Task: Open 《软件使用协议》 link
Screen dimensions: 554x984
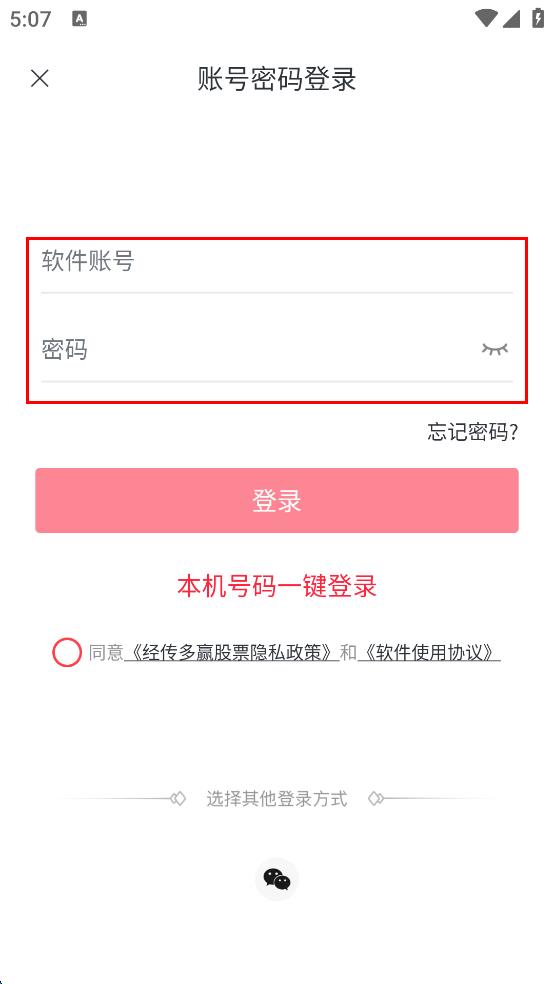Action: 429,653
